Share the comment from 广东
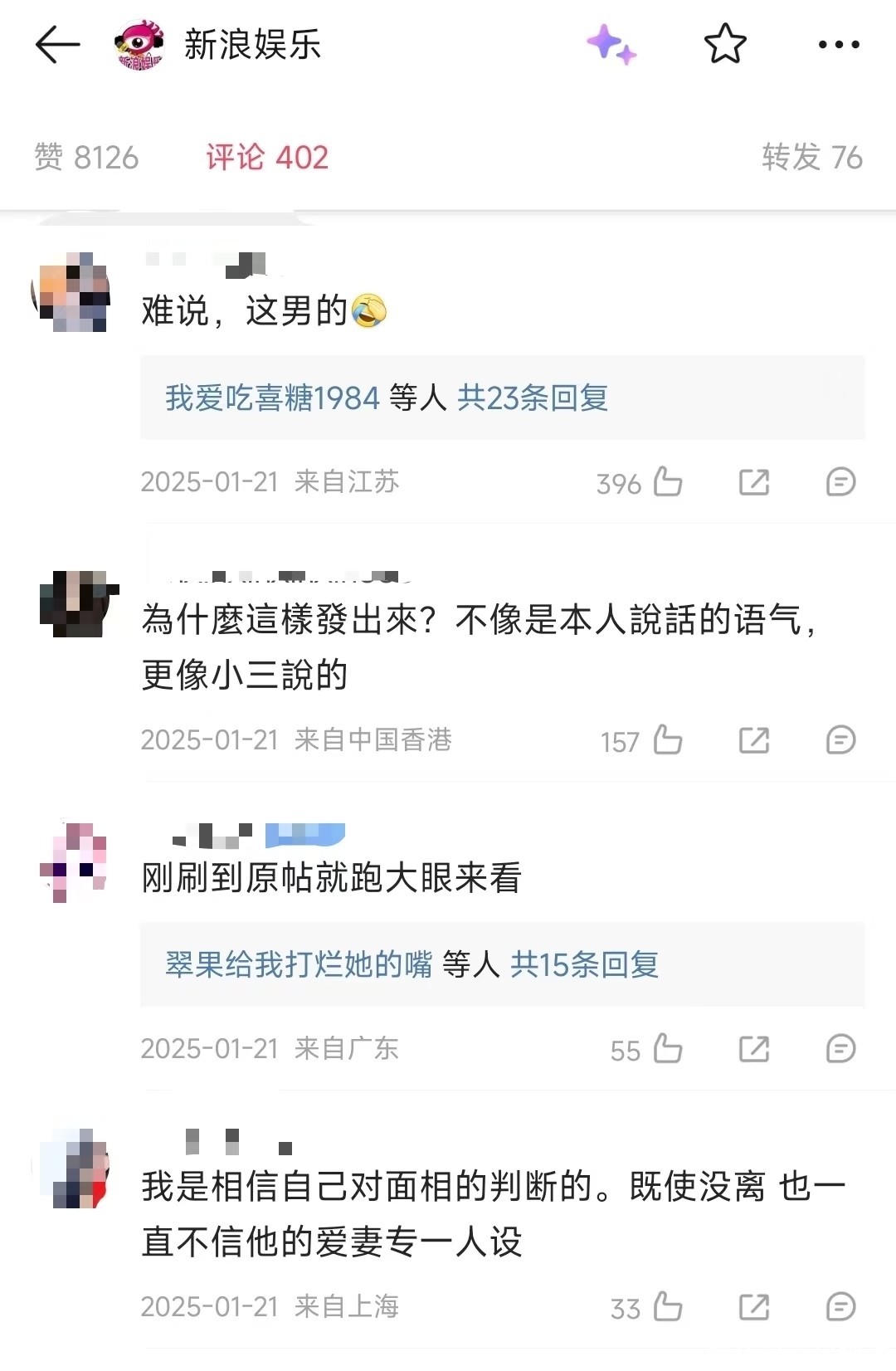The height and width of the screenshot is (1371, 896). [x=754, y=1049]
